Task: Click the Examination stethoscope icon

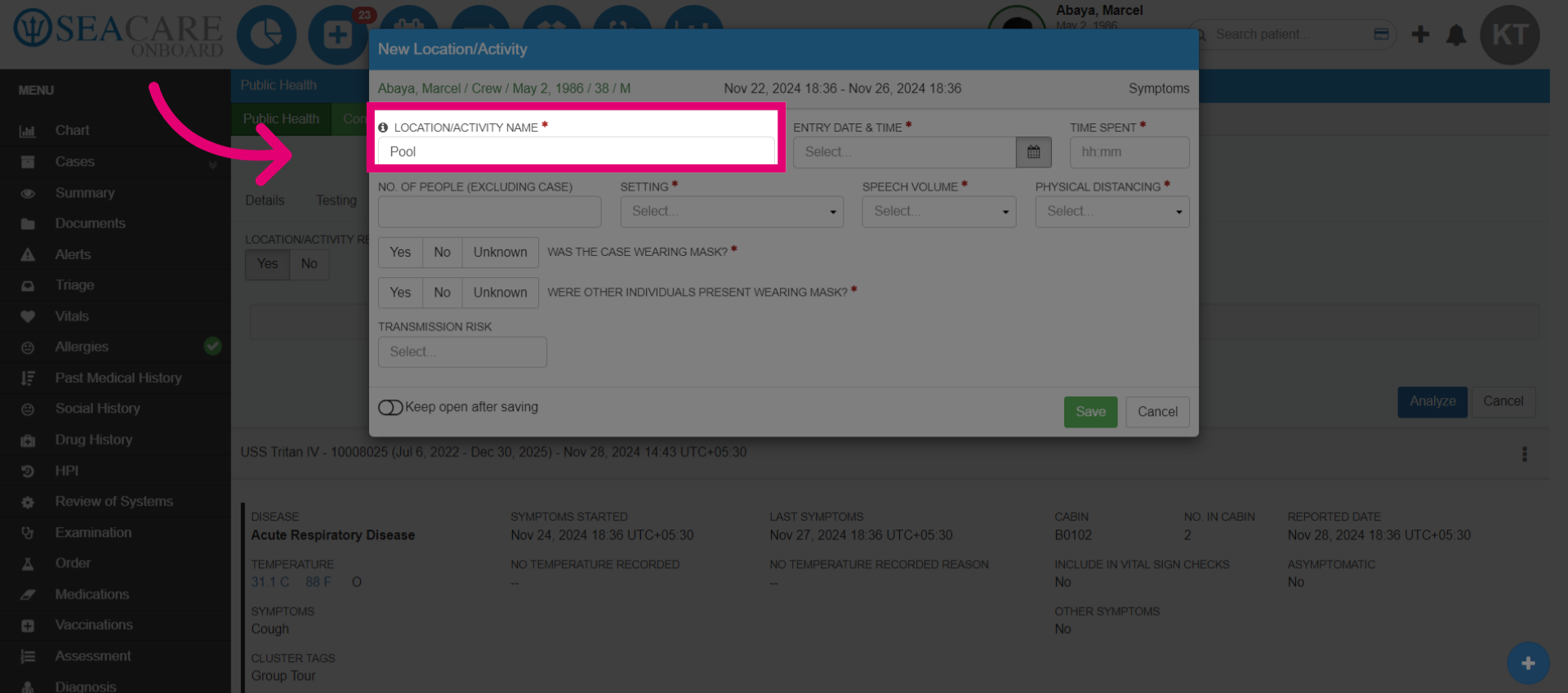Action: pyautogui.click(x=28, y=533)
